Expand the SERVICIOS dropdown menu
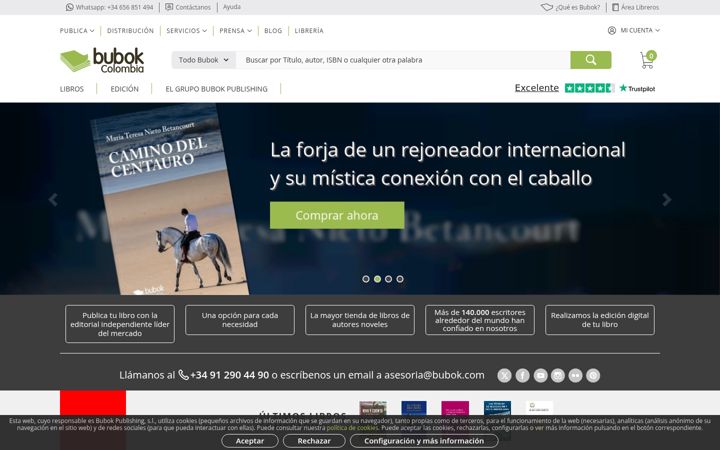 click(186, 31)
